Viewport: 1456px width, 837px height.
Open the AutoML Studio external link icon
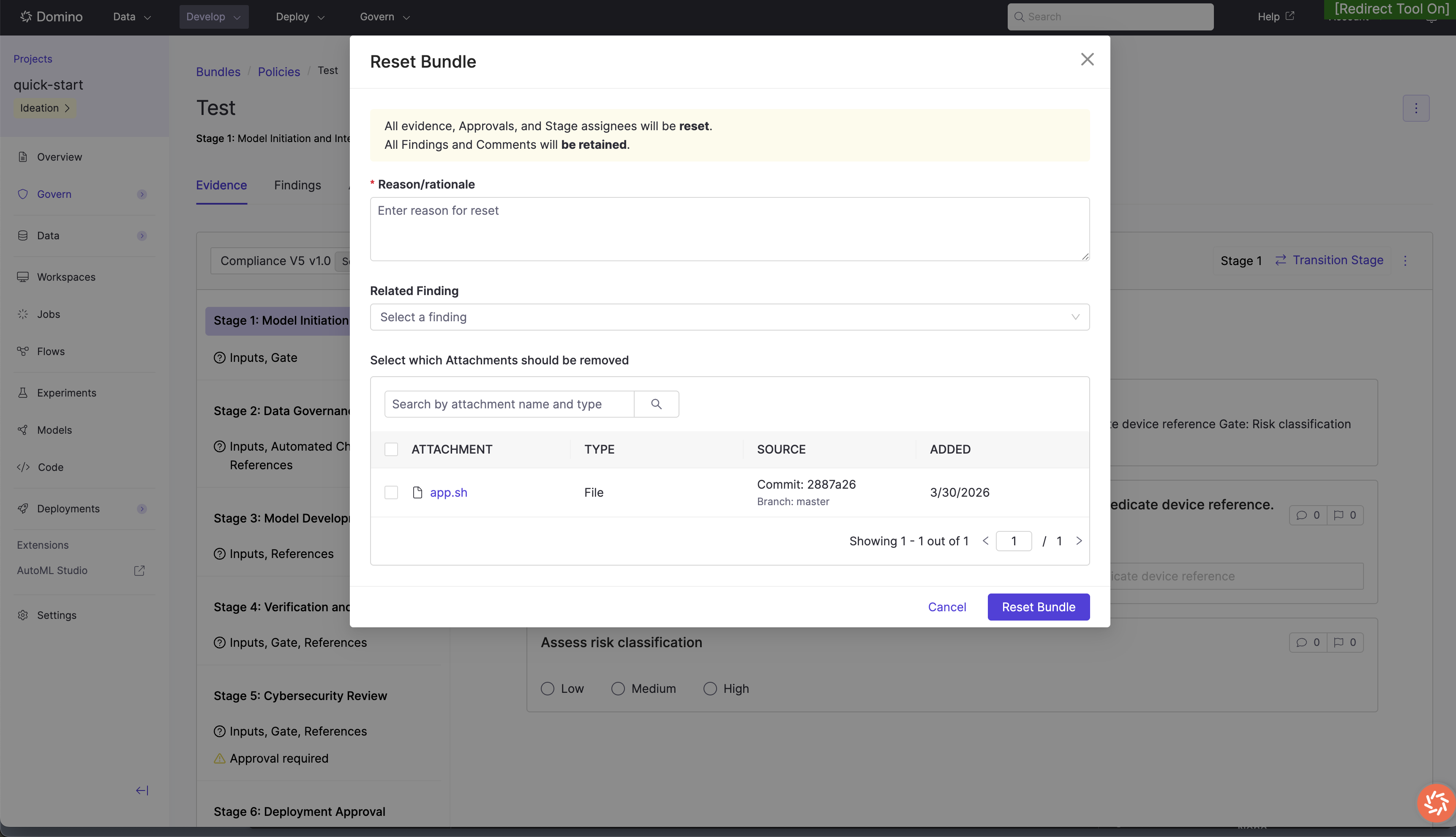(139, 570)
